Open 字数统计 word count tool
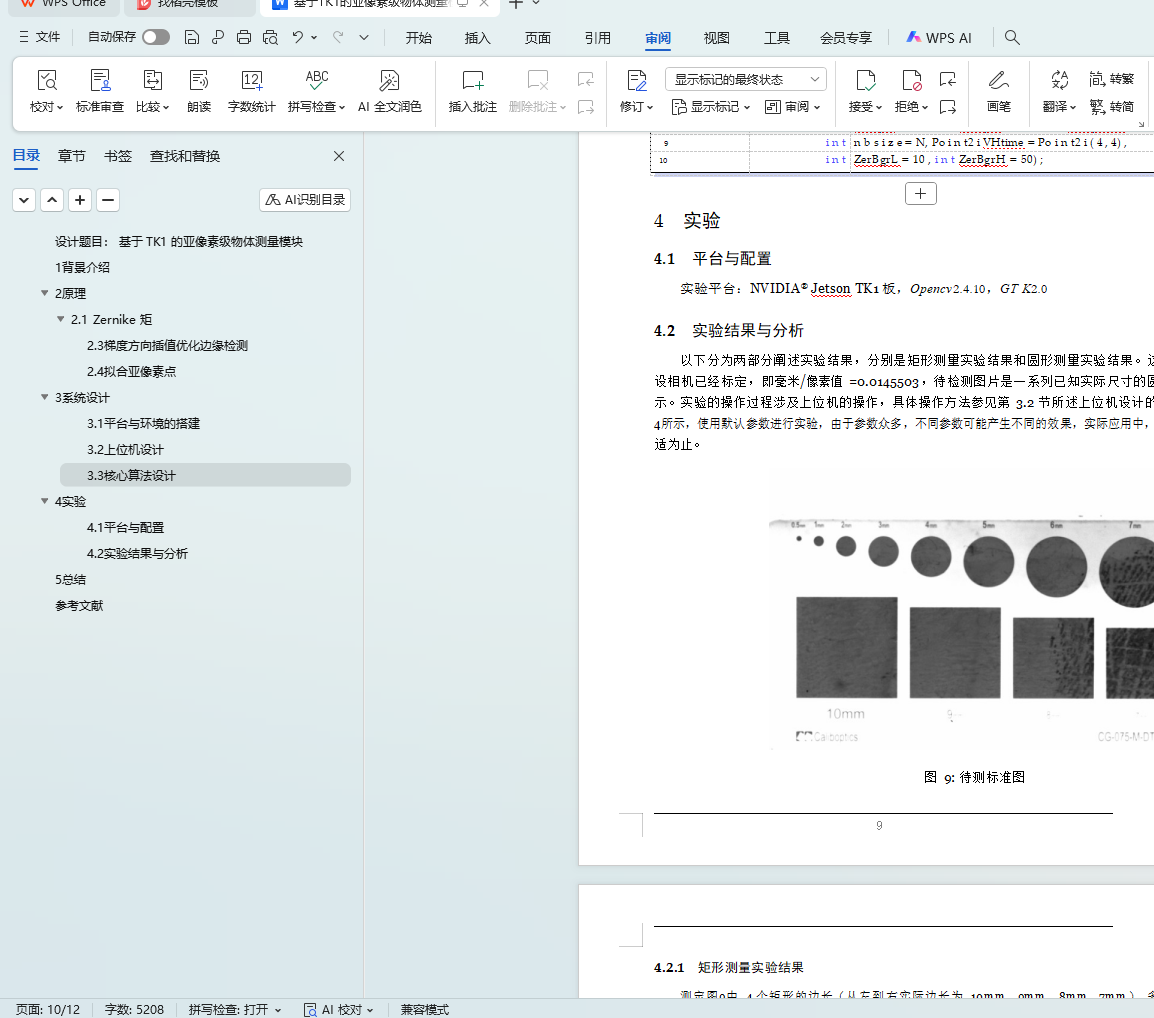Screen dimensions: 1154x1018 click(251, 81)
